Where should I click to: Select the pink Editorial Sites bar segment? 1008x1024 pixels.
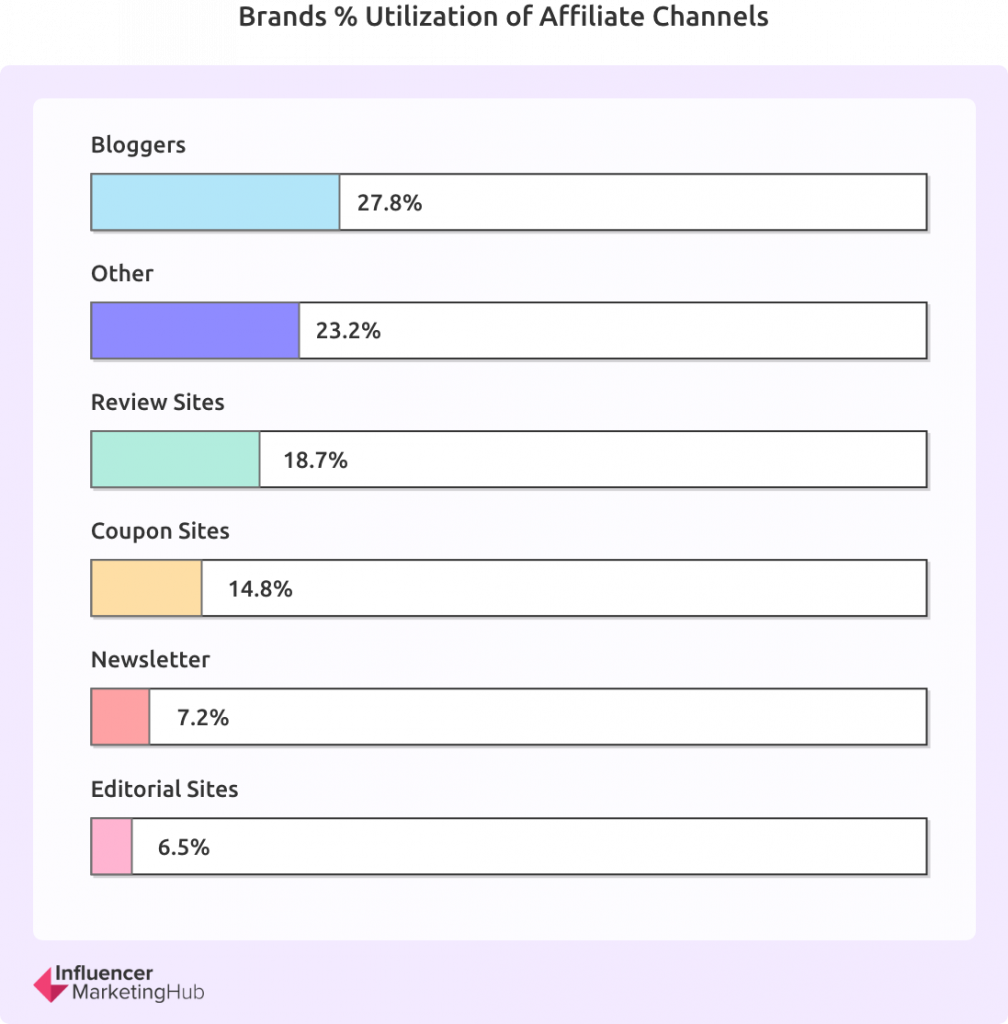112,846
